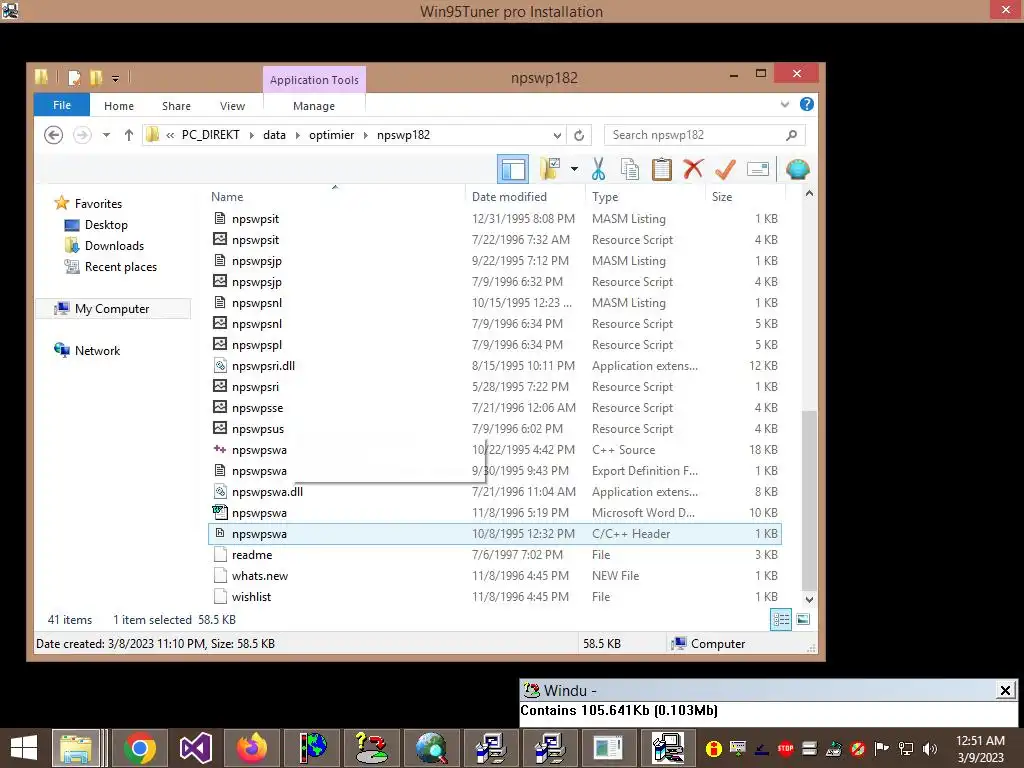Toggle the navigation pane layout button
1024x768 pixels.
pyautogui.click(x=513, y=169)
